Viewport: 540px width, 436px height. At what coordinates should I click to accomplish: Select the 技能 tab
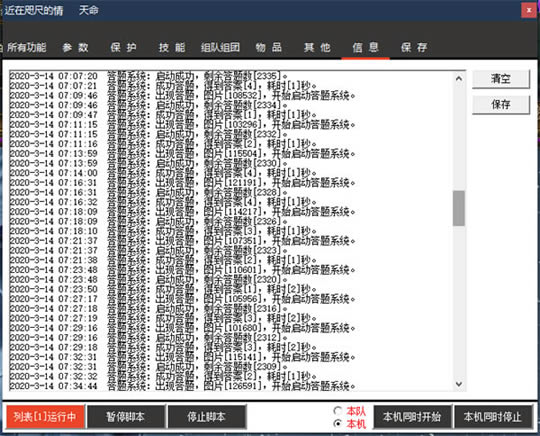[172, 47]
